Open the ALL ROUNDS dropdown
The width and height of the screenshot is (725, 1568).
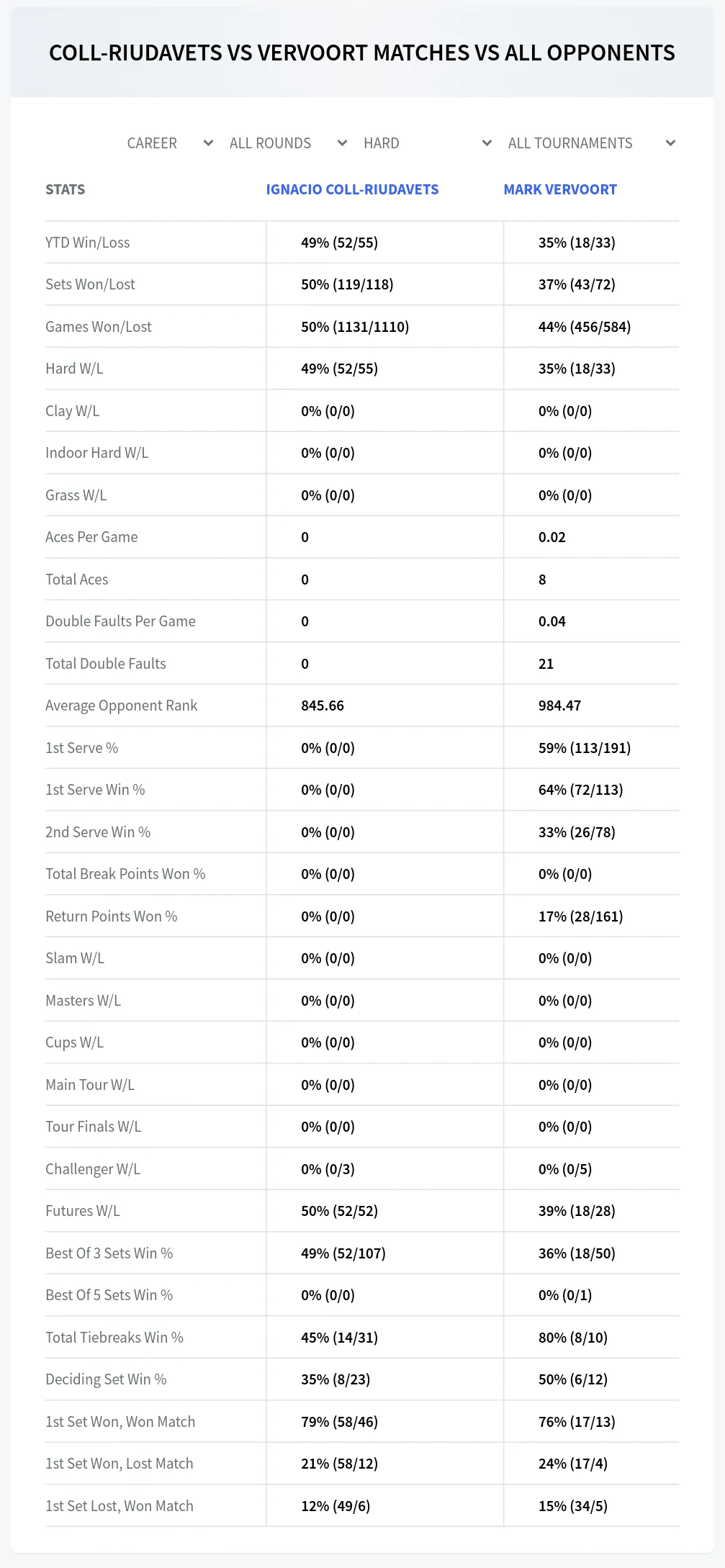click(288, 143)
